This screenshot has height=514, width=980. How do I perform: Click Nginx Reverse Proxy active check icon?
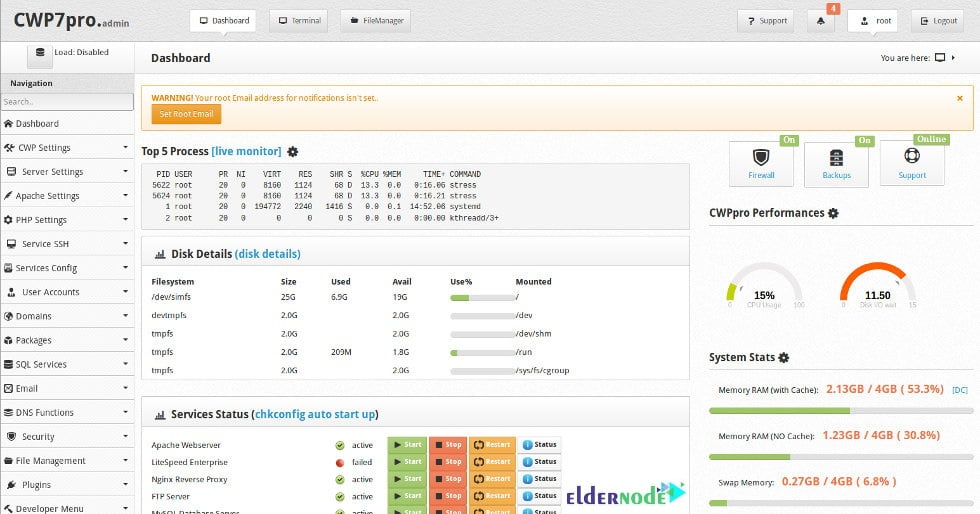[340, 480]
